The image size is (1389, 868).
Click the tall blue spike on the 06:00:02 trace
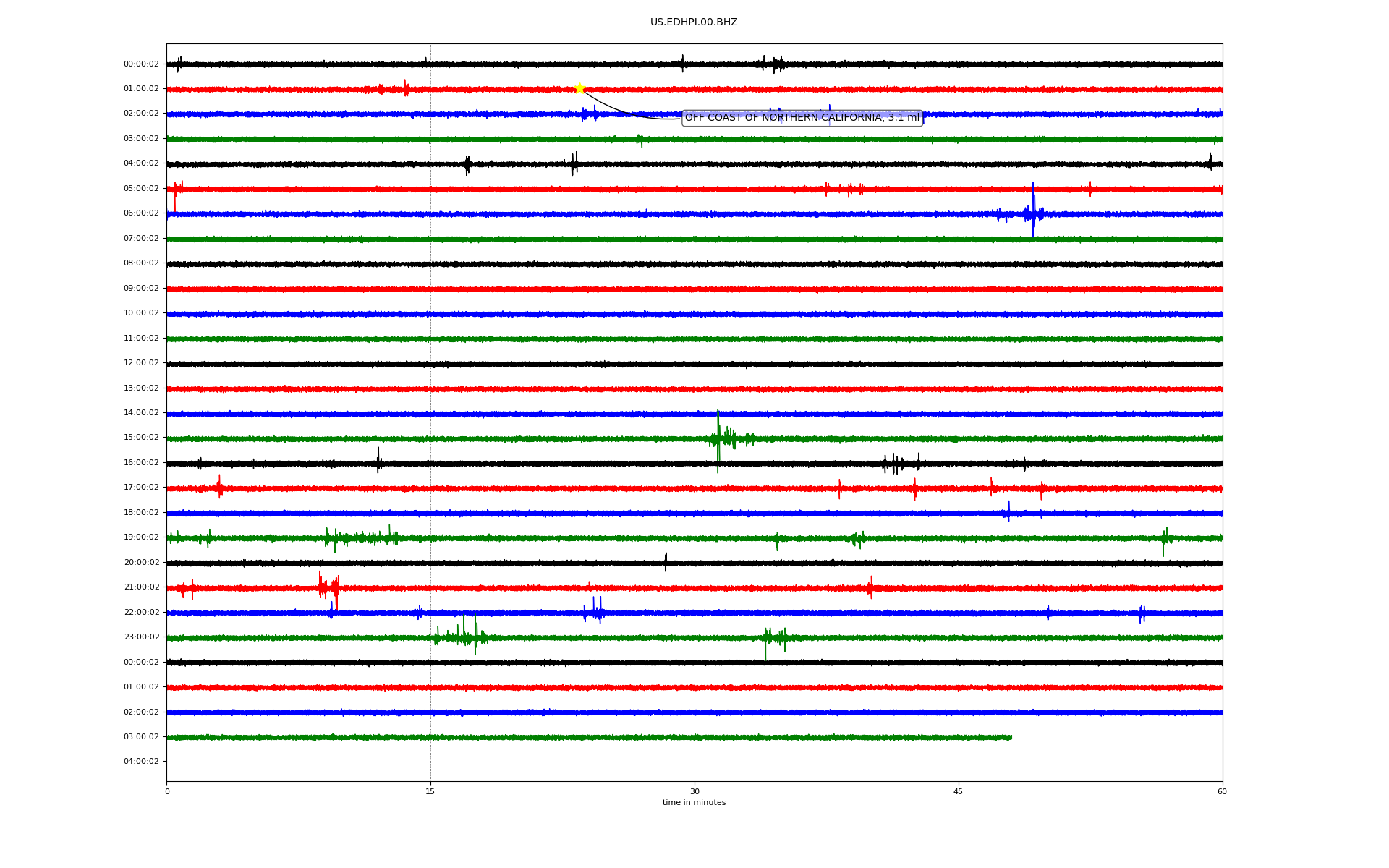pos(1033,211)
